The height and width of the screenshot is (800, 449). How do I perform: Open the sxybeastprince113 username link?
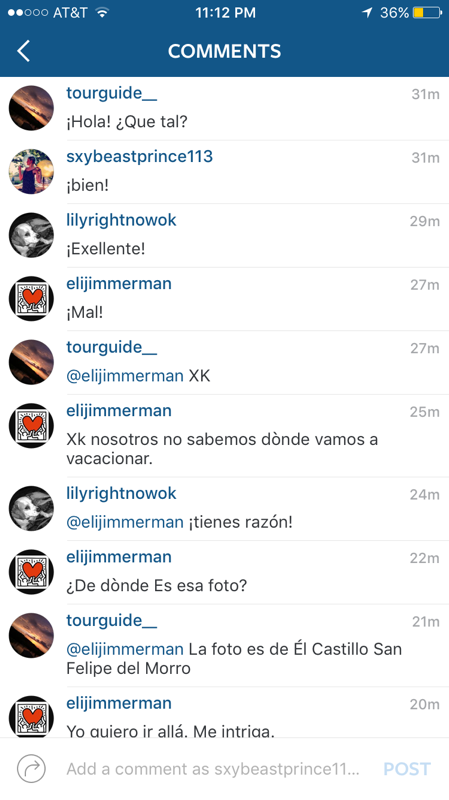pyautogui.click(x=139, y=157)
